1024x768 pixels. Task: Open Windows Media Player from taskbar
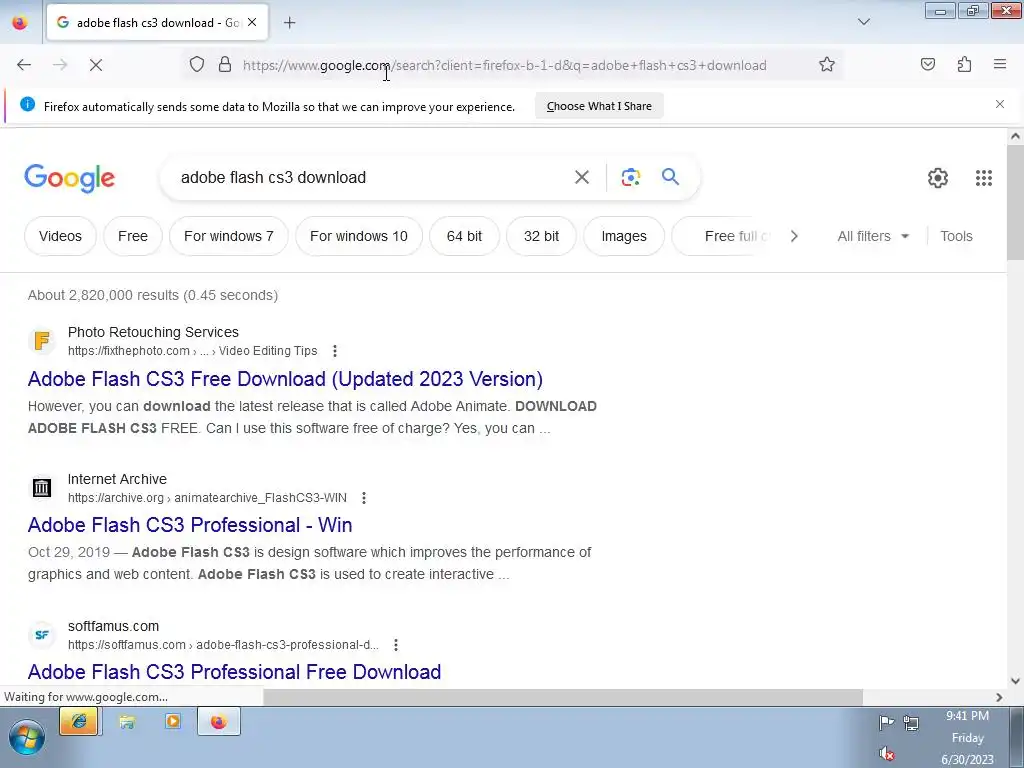pos(172,721)
